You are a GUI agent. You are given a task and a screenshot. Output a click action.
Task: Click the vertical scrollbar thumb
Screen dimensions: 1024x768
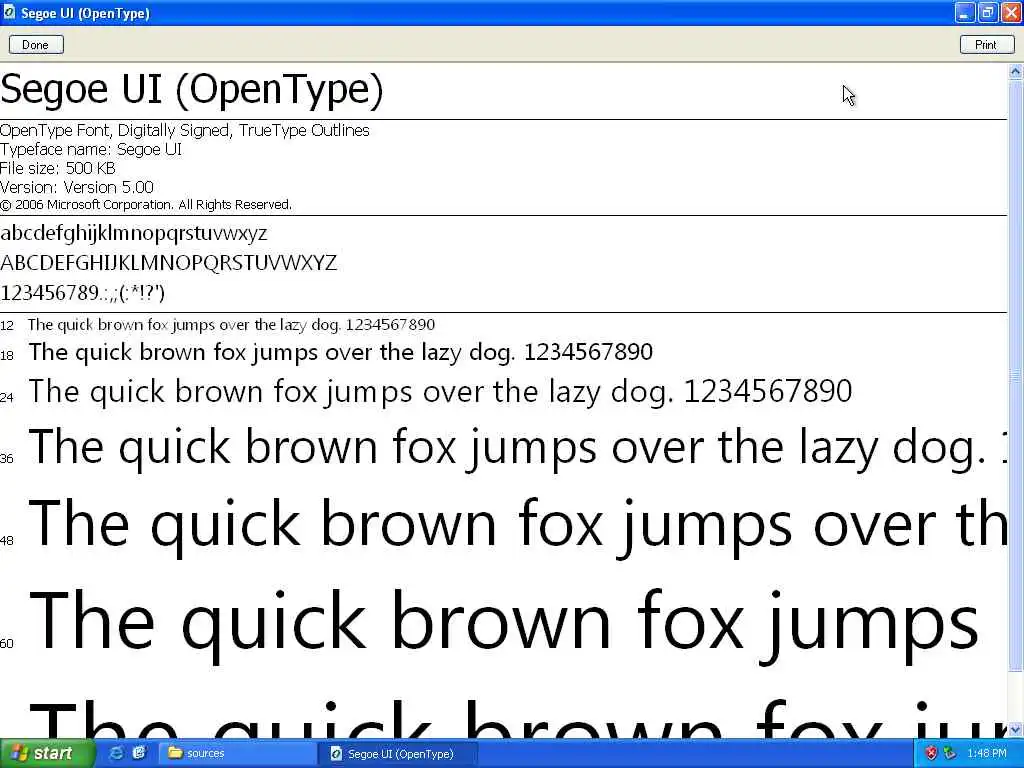(1016, 376)
